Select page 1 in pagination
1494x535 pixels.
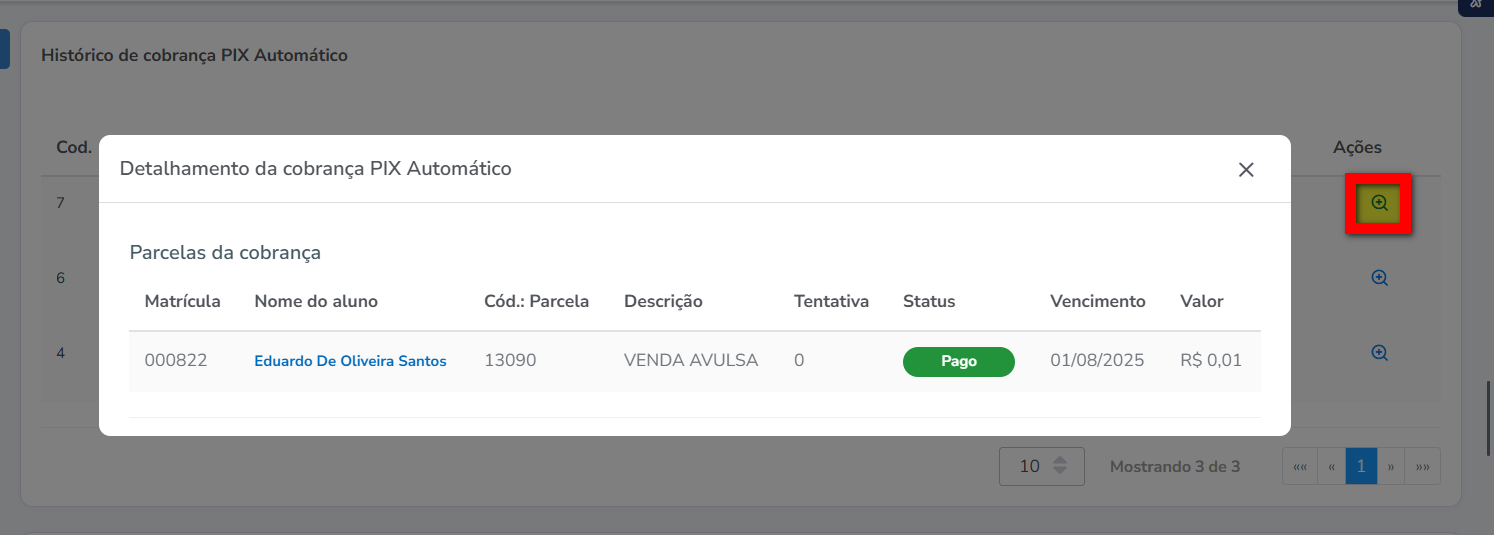1361,467
